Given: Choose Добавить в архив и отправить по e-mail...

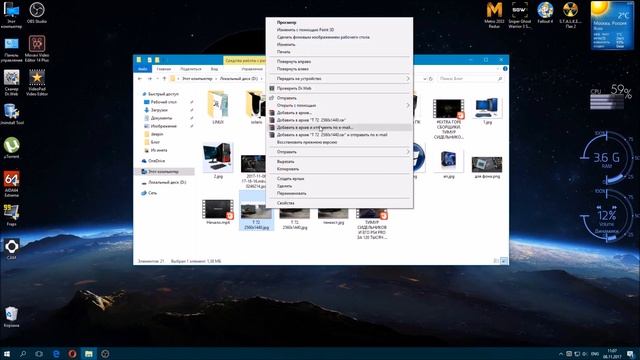Looking at the screenshot, I should coord(339,127).
